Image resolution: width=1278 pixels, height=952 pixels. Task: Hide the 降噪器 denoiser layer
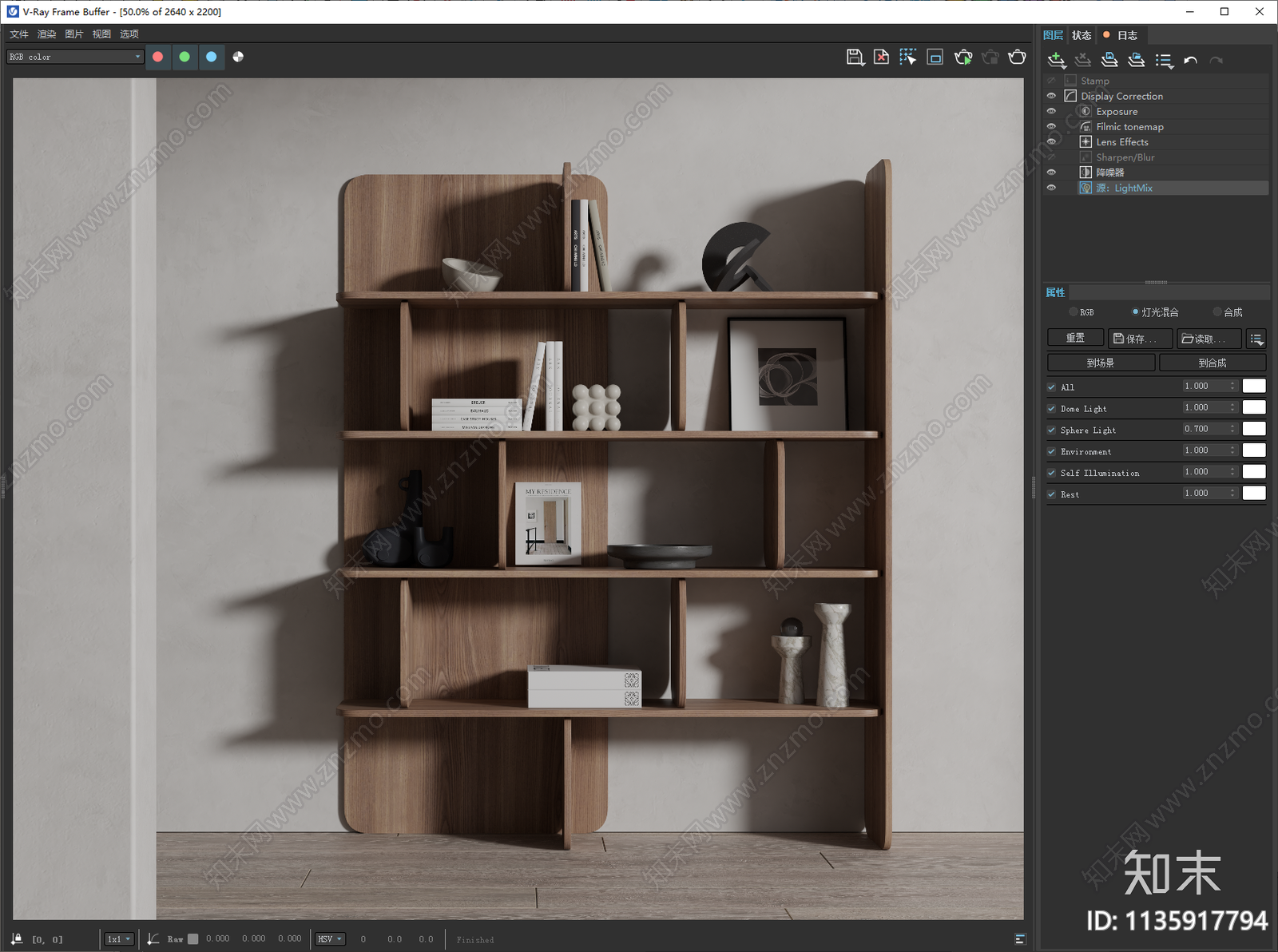point(1051,172)
